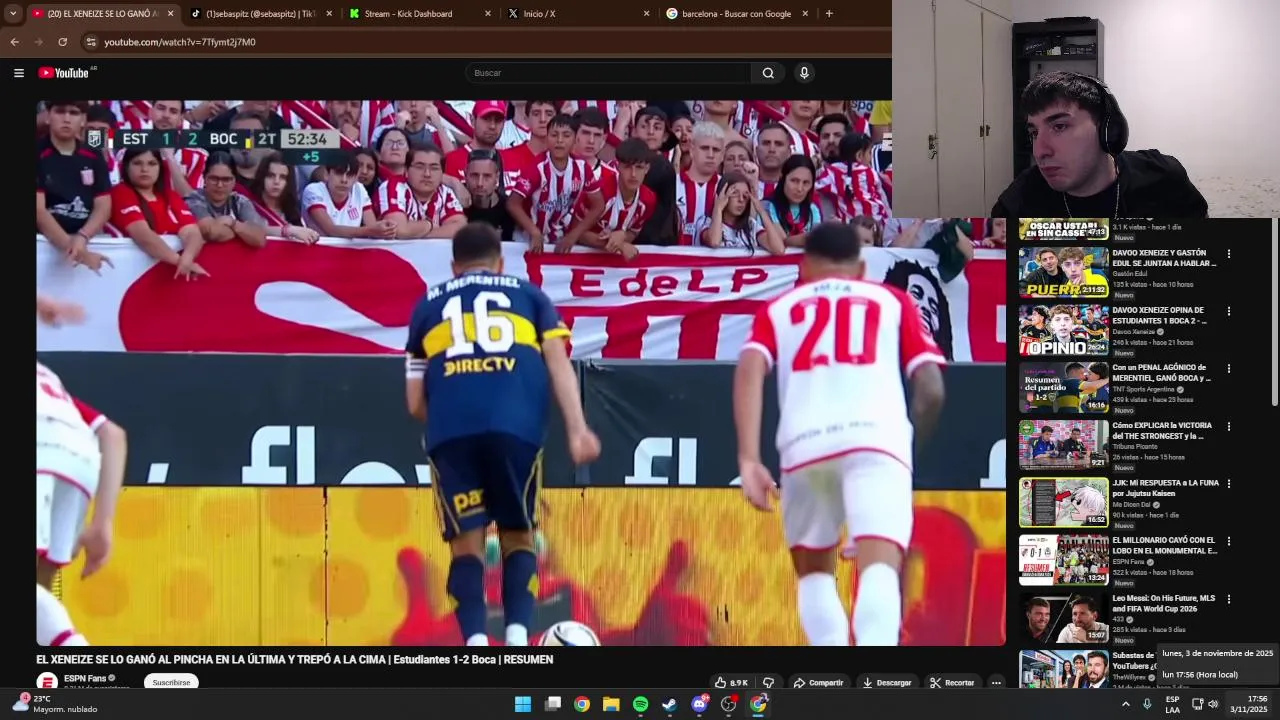Viewport: 1280px width, 720px height.
Task: Click the browser address bar URL
Action: 180,42
